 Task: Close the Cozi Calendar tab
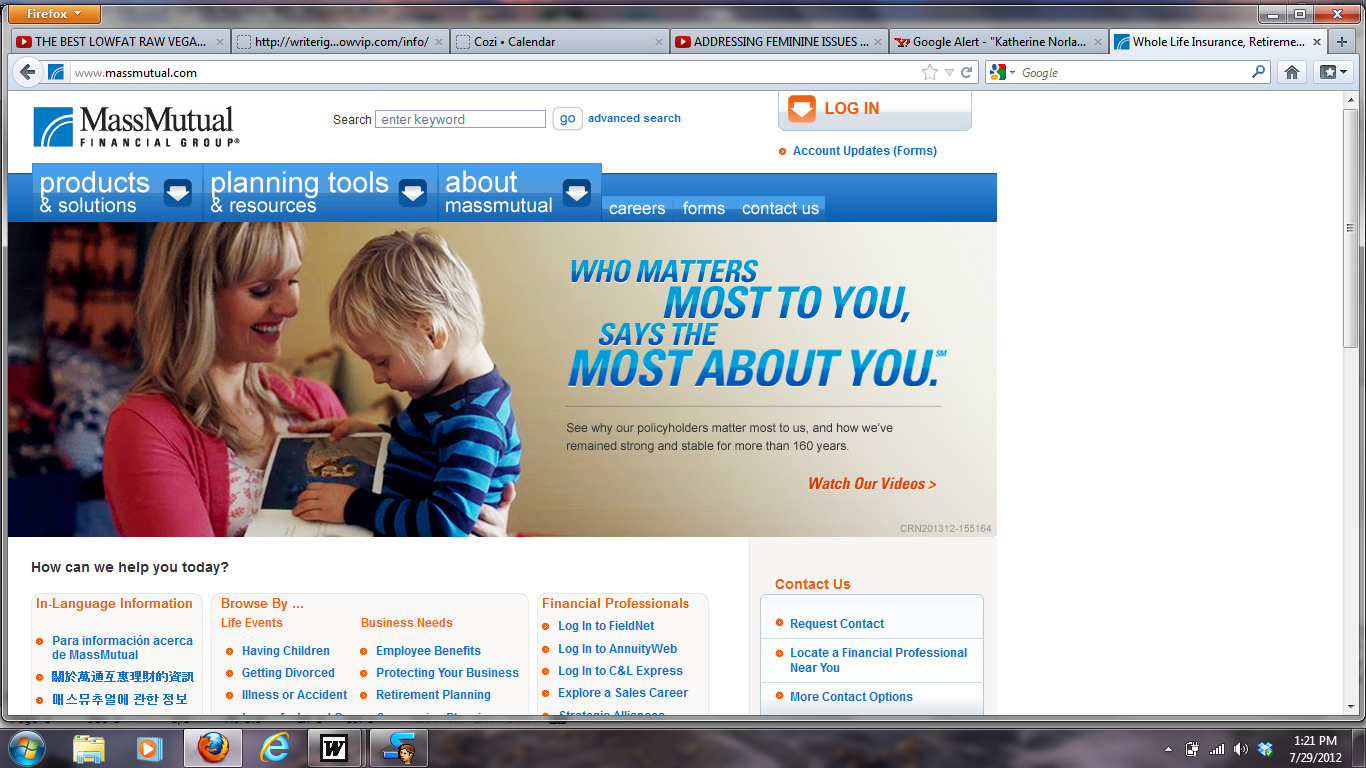pos(659,42)
